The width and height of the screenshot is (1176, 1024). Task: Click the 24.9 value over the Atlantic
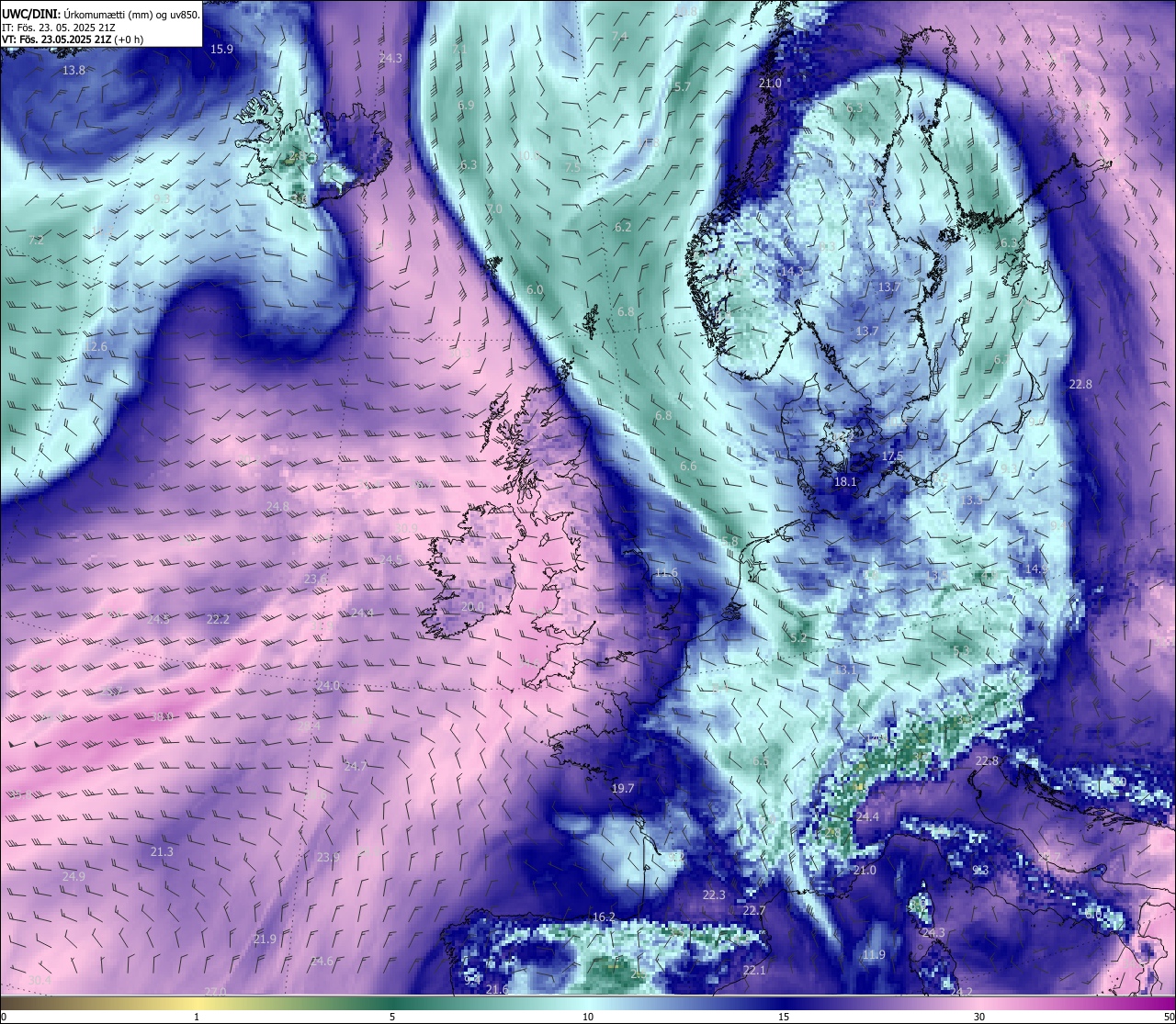[x=73, y=876]
